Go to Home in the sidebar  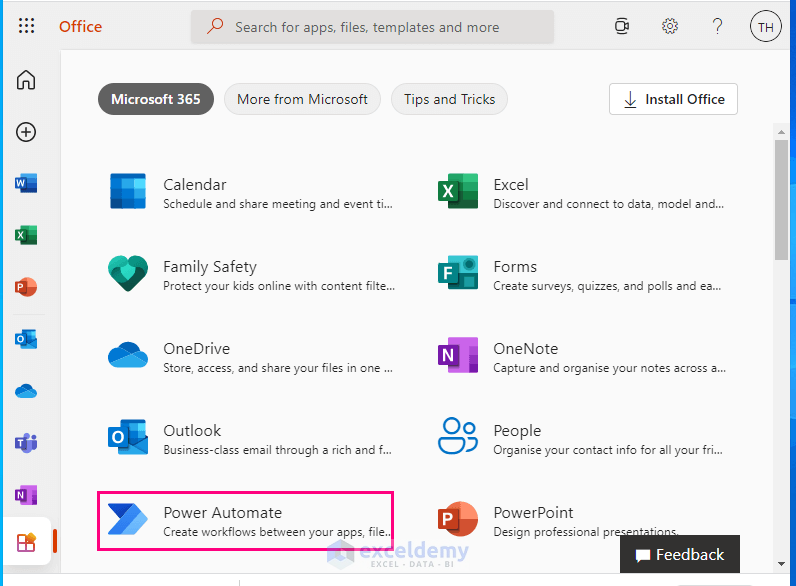coord(26,81)
